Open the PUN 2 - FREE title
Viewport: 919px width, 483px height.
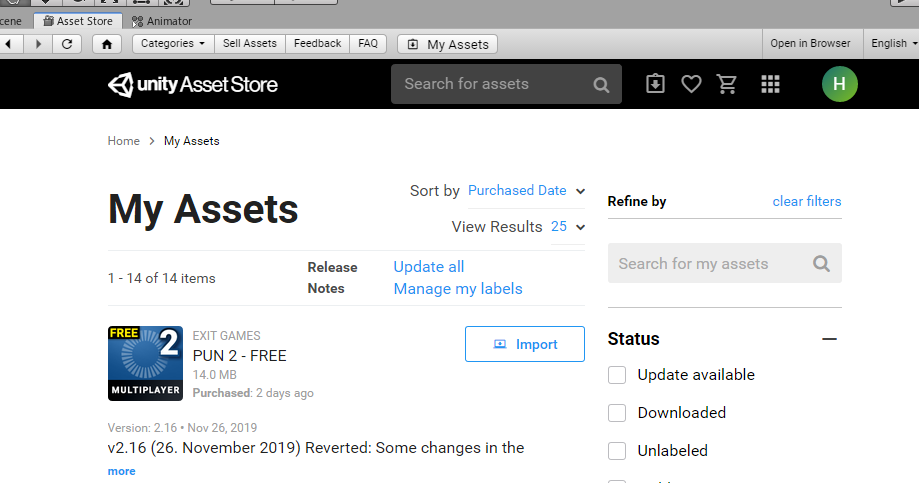click(x=239, y=356)
